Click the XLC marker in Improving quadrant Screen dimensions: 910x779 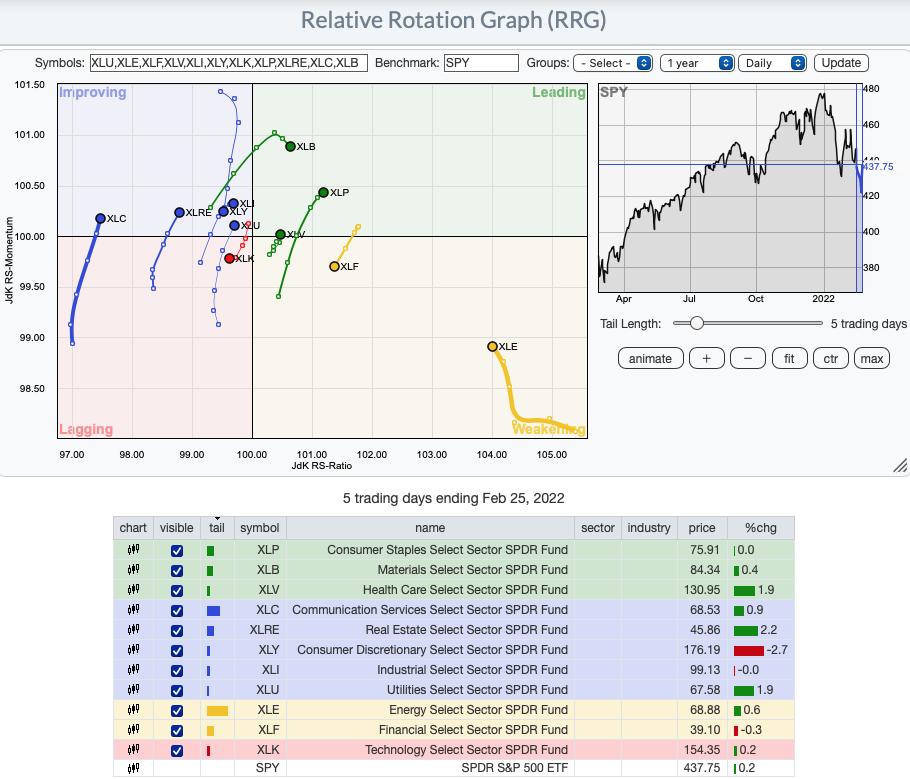[100, 218]
